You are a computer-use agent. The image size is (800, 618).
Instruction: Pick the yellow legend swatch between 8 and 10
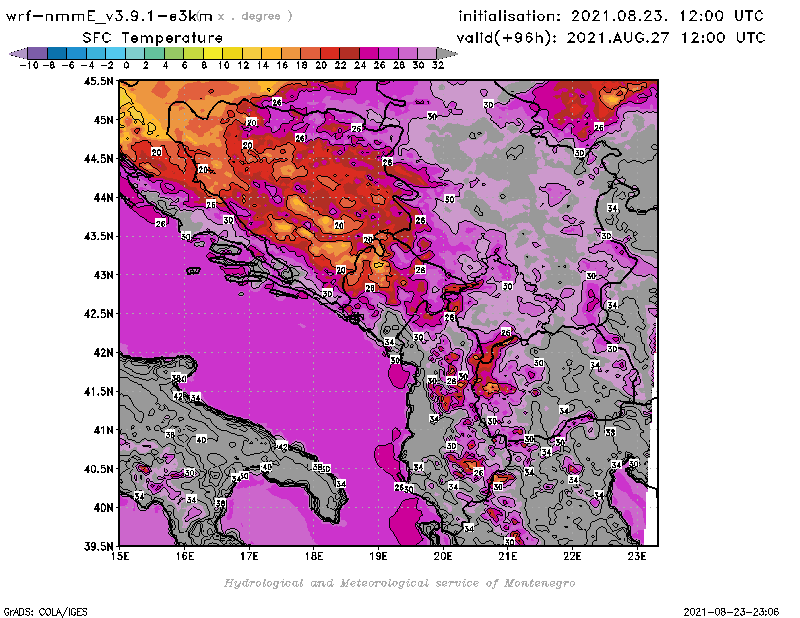(213, 53)
